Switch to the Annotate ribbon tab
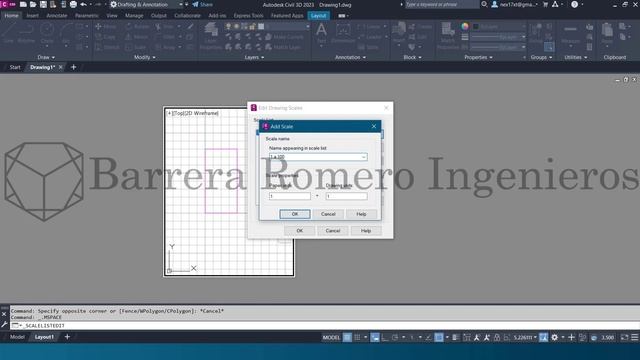This screenshot has width=640, height=360. click(x=57, y=16)
